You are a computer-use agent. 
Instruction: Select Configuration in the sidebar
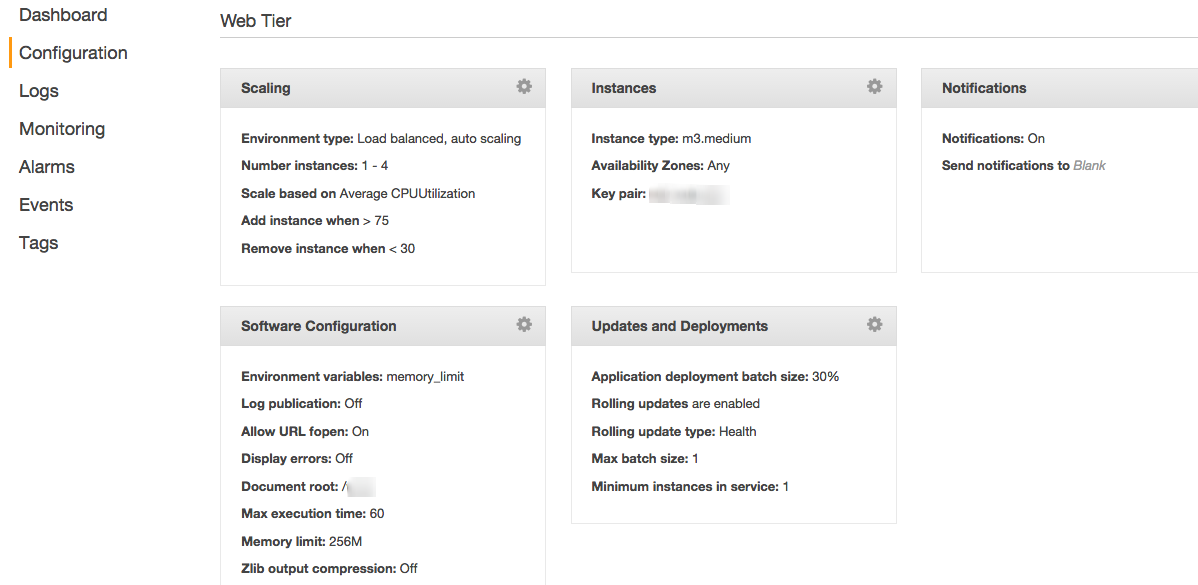pyautogui.click(x=73, y=53)
